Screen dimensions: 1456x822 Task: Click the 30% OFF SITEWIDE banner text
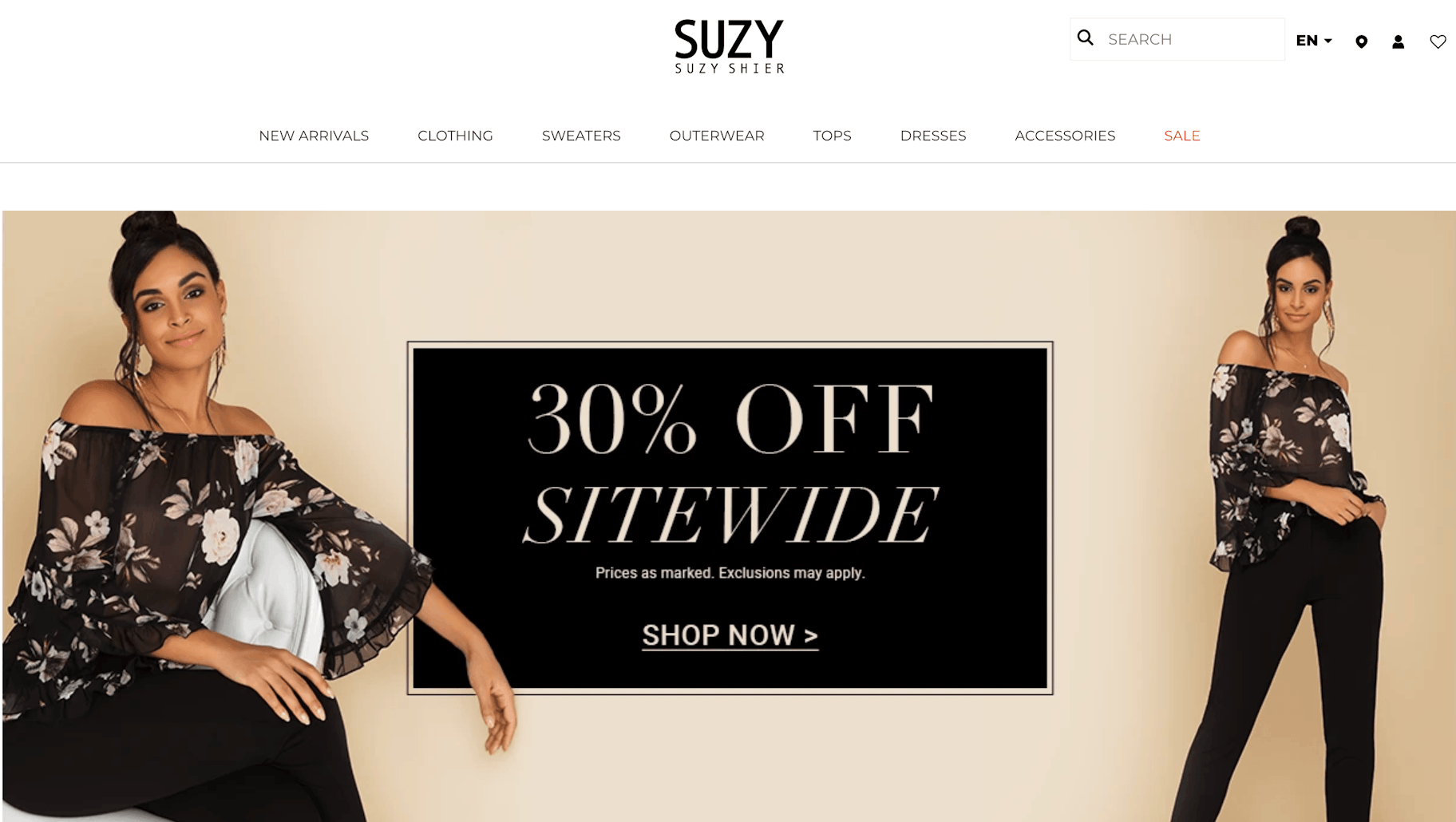pos(730,463)
